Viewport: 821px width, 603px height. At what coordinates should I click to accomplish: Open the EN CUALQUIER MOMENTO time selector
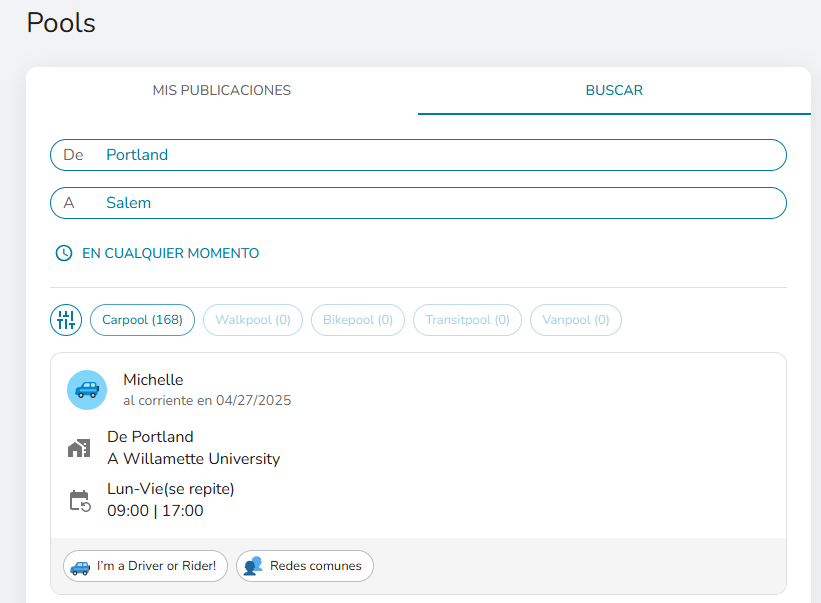157,253
